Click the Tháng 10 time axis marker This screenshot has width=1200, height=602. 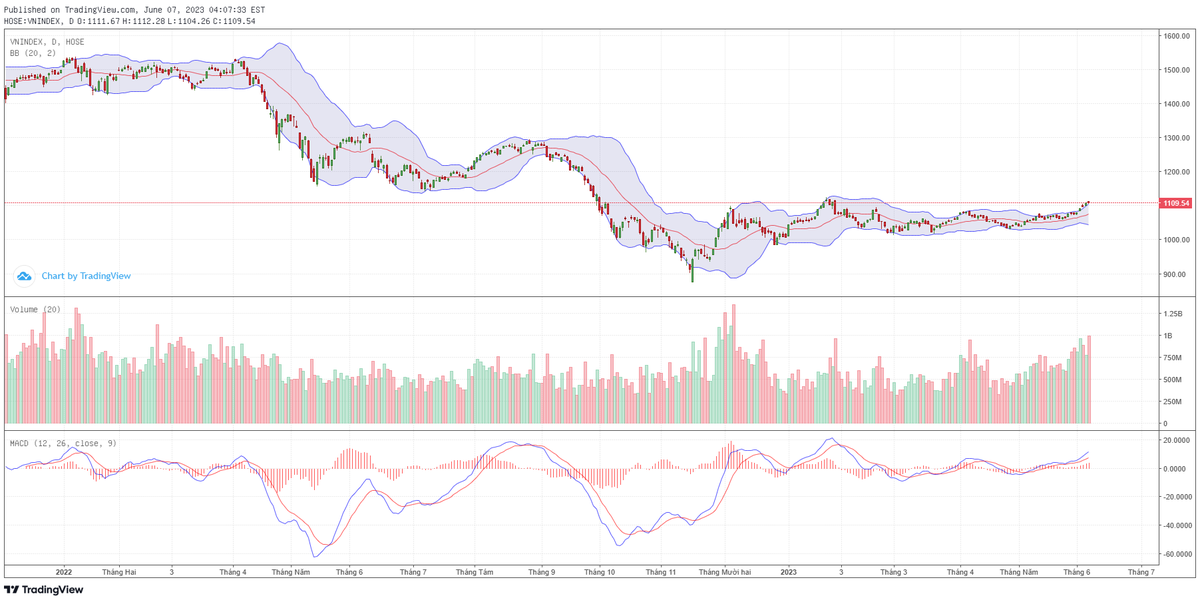pyautogui.click(x=599, y=573)
